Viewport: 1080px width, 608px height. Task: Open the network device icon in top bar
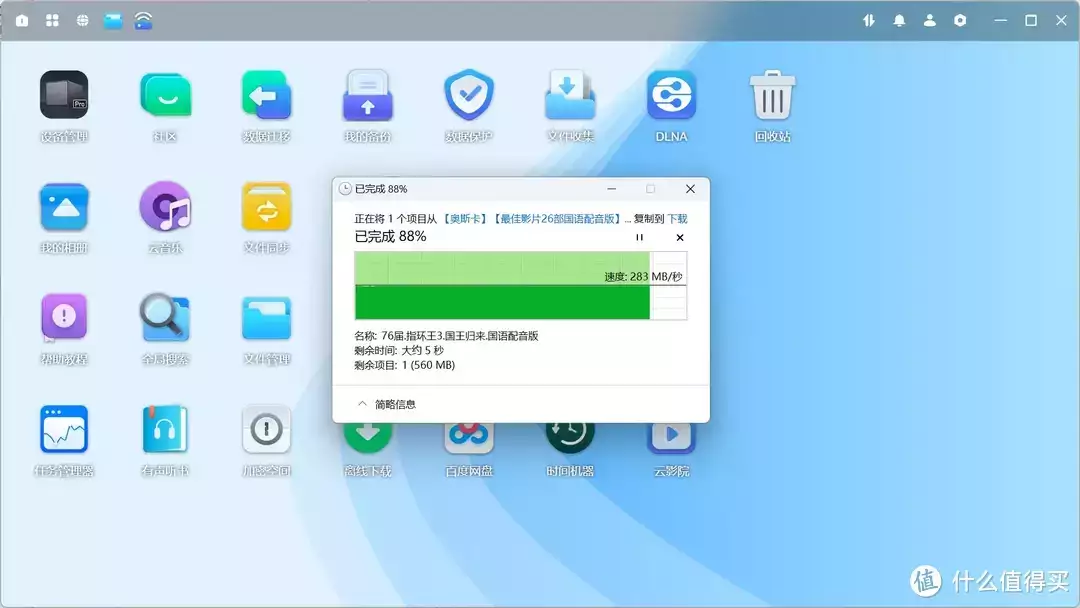(x=143, y=21)
